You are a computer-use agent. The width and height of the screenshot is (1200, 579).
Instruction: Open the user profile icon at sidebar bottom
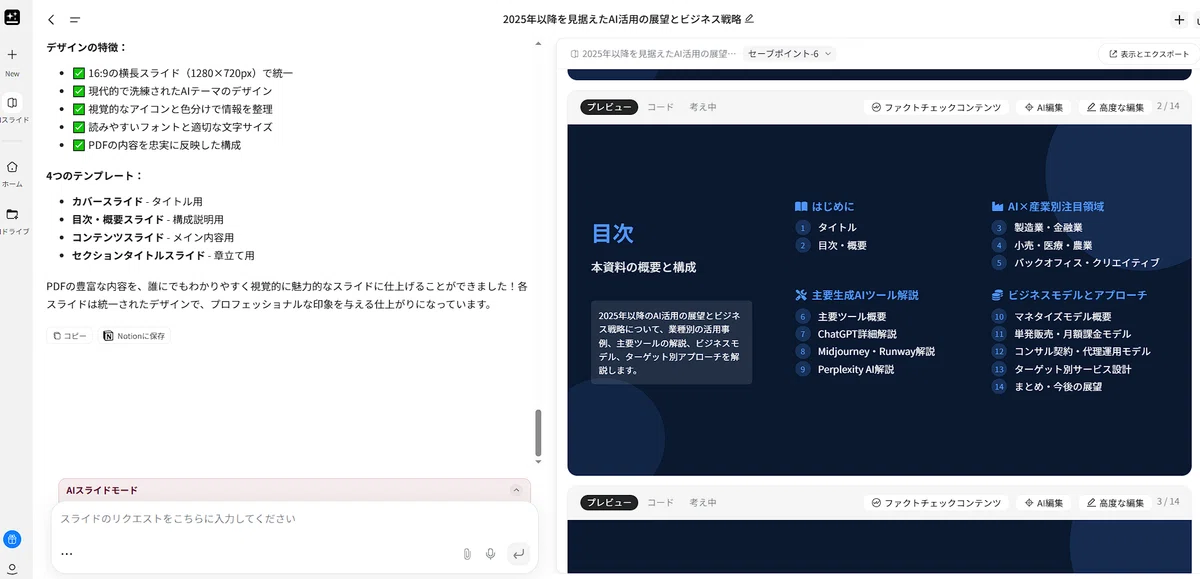click(x=12, y=569)
